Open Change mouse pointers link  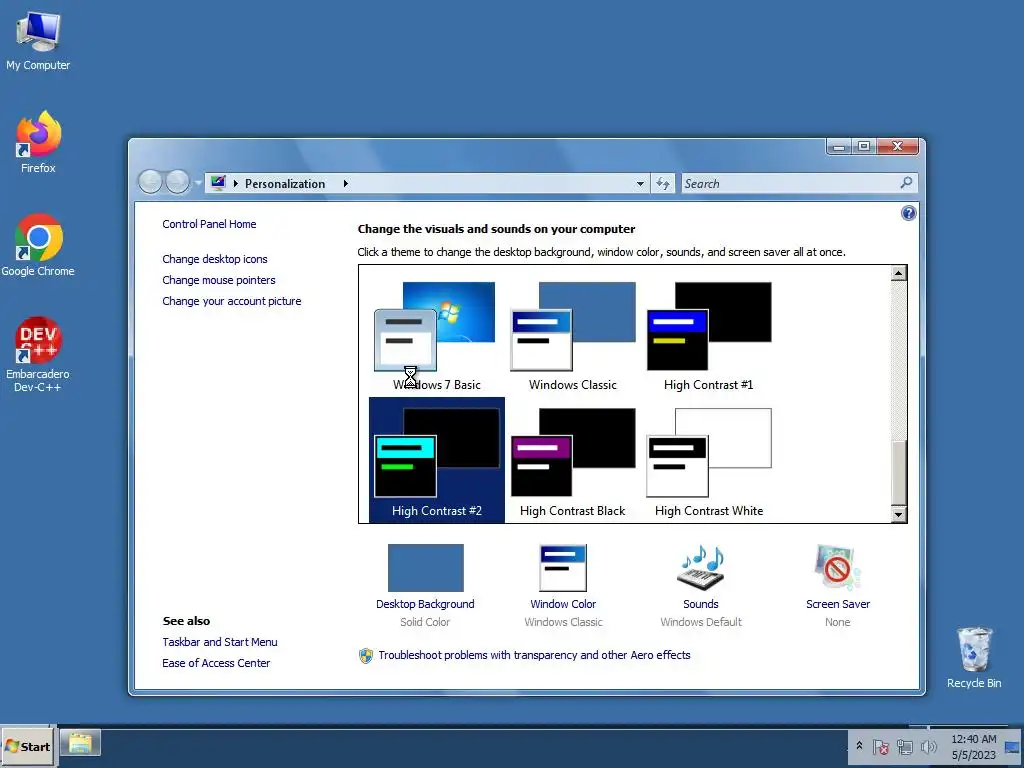(219, 280)
